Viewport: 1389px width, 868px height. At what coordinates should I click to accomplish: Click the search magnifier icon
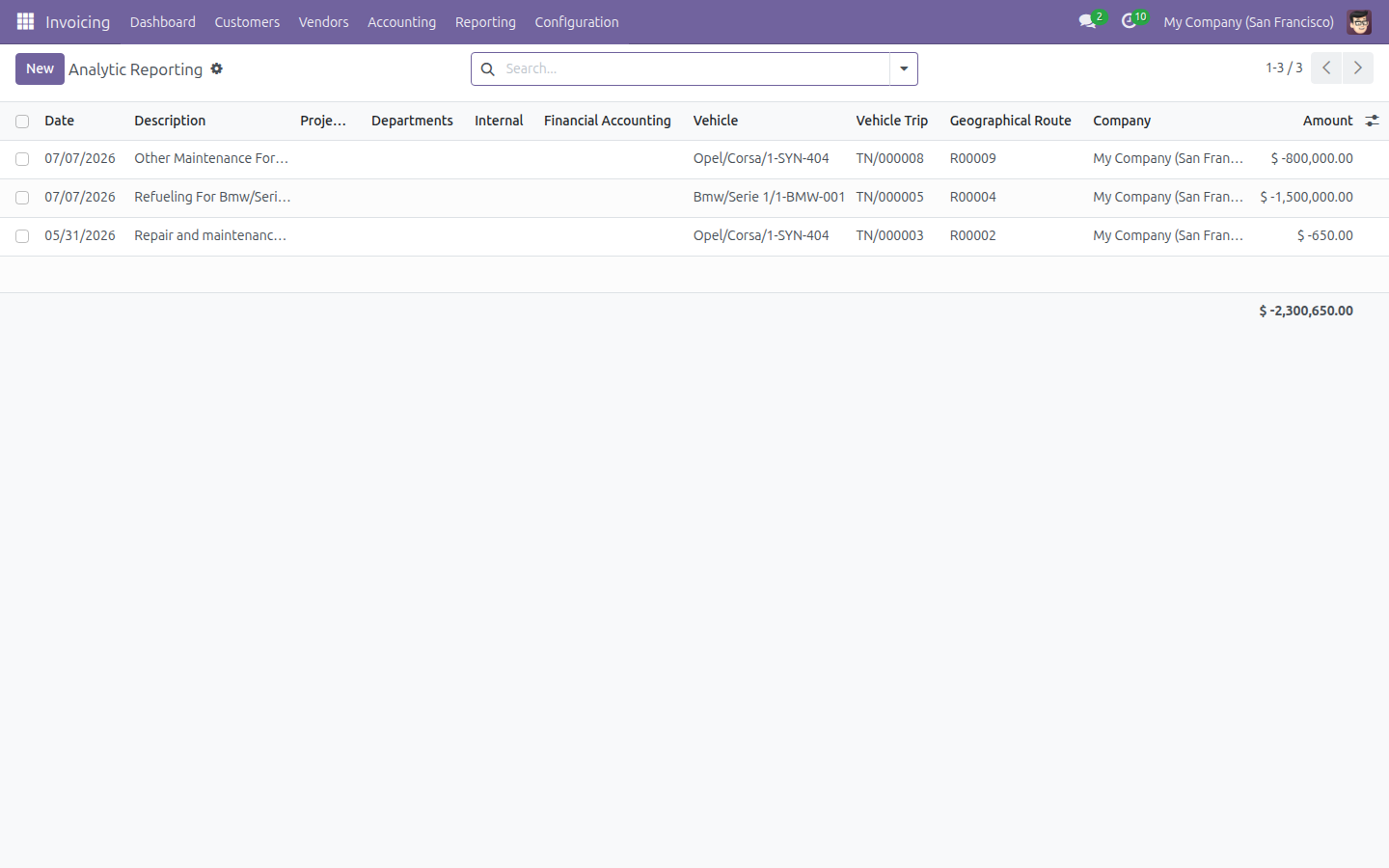point(488,69)
